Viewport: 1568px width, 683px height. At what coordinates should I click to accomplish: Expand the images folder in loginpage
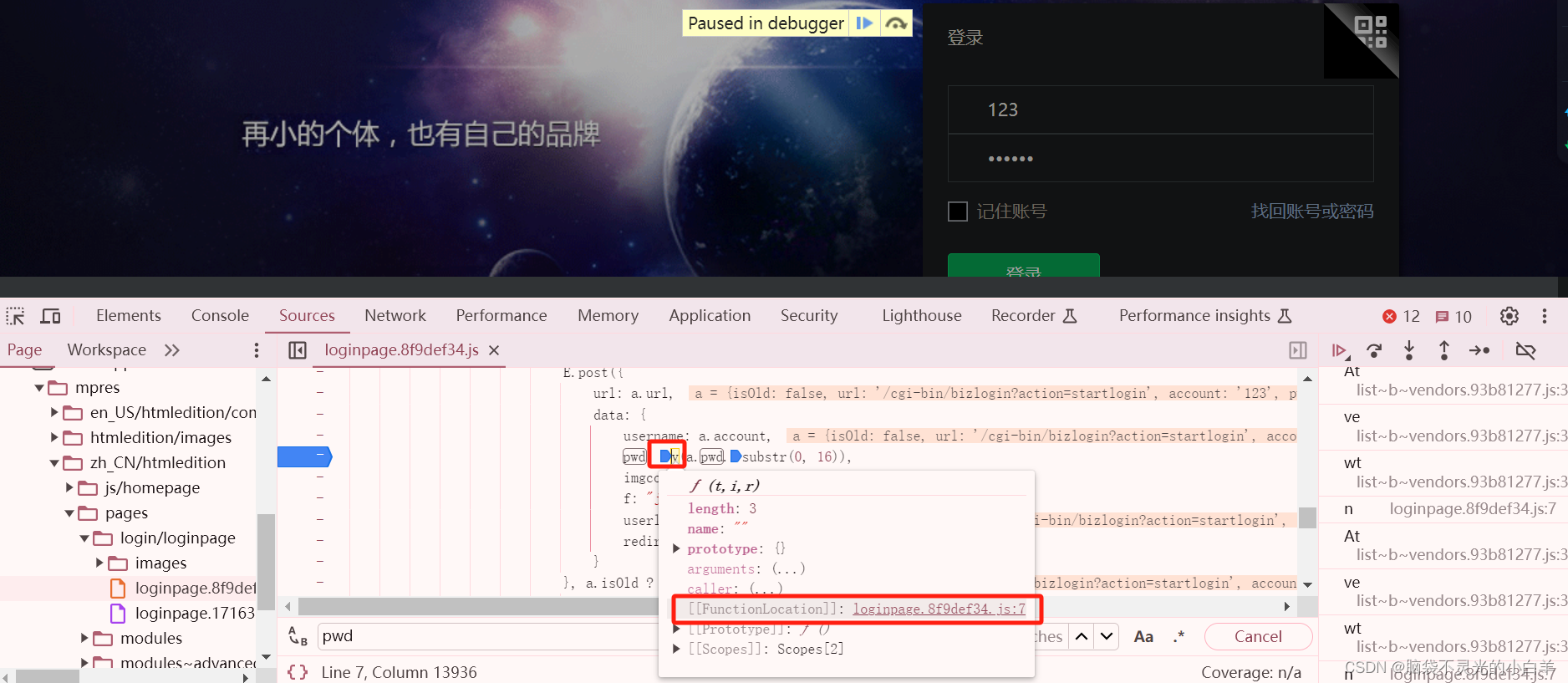99,563
